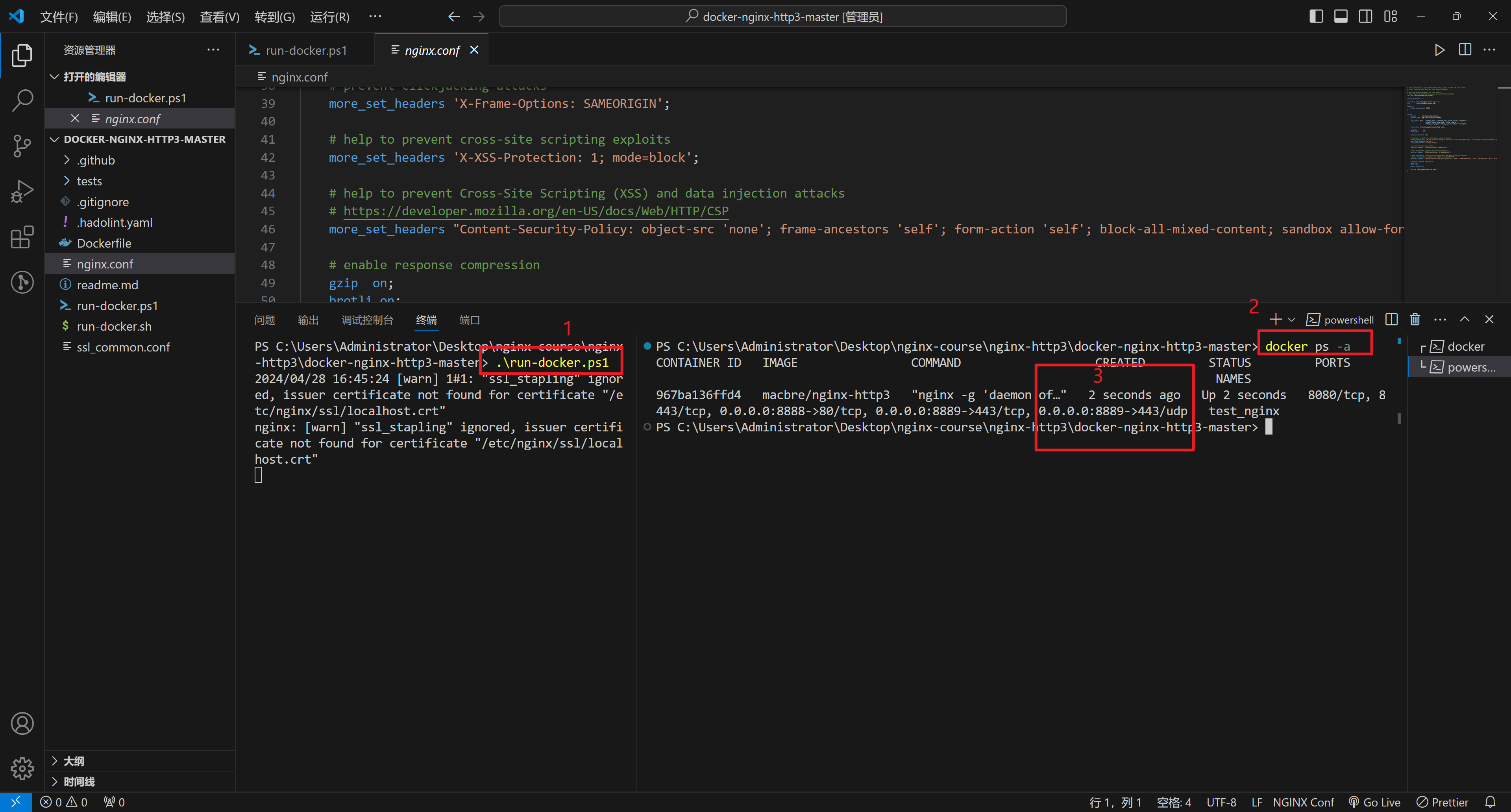This screenshot has height=812, width=1511.
Task: Click the command center search box
Action: [x=782, y=17]
